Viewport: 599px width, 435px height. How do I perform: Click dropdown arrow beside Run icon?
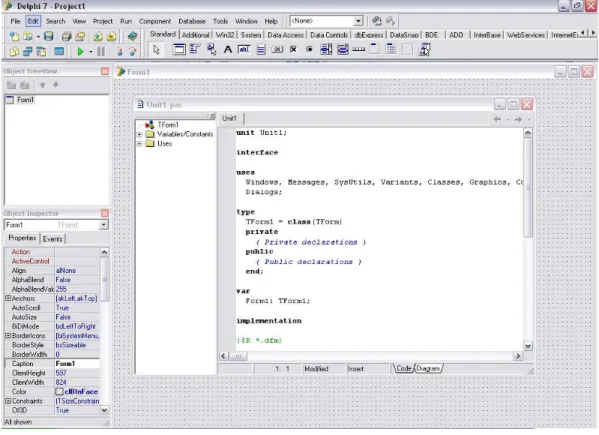pos(91,52)
